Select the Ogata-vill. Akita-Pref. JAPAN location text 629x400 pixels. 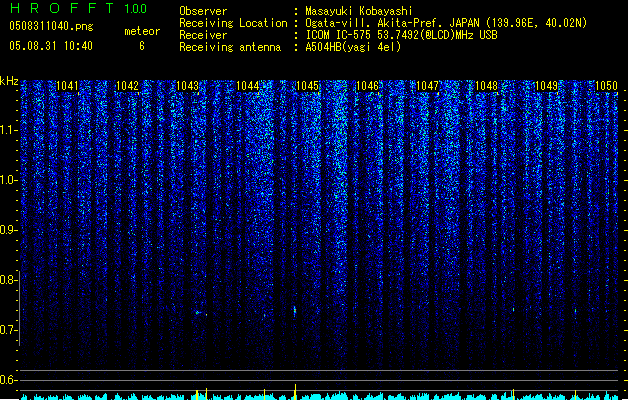pos(446,23)
